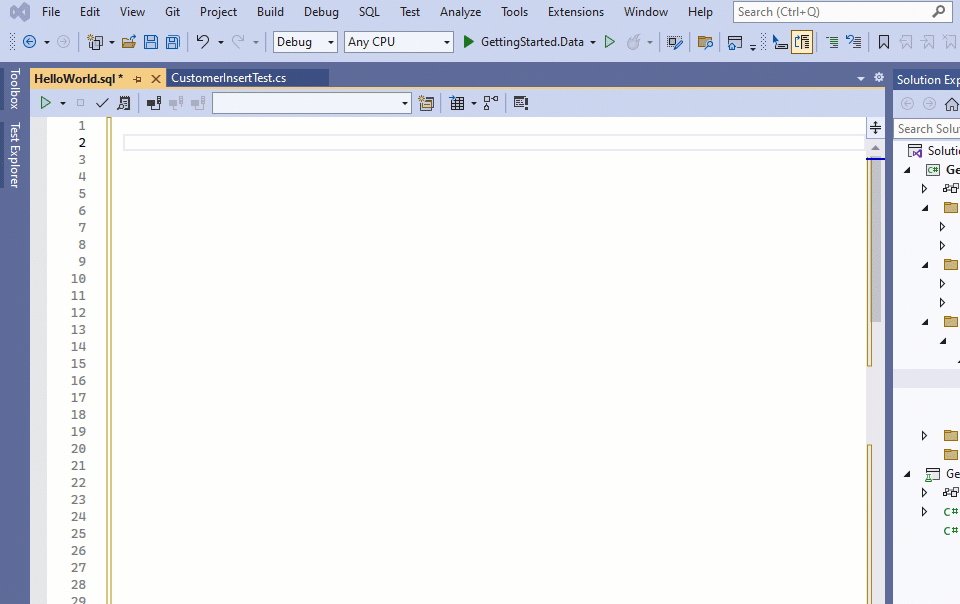Open the Debug menu
The height and width of the screenshot is (604, 960).
[x=321, y=12]
